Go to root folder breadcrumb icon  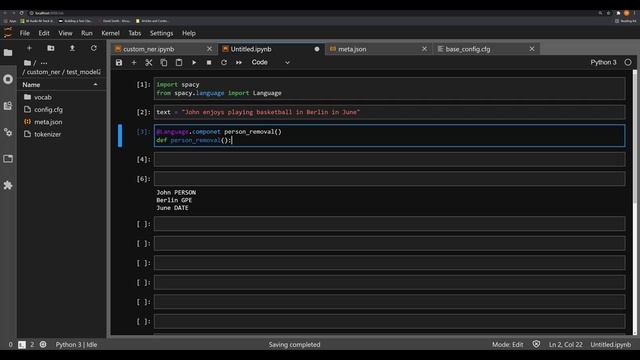coord(27,63)
